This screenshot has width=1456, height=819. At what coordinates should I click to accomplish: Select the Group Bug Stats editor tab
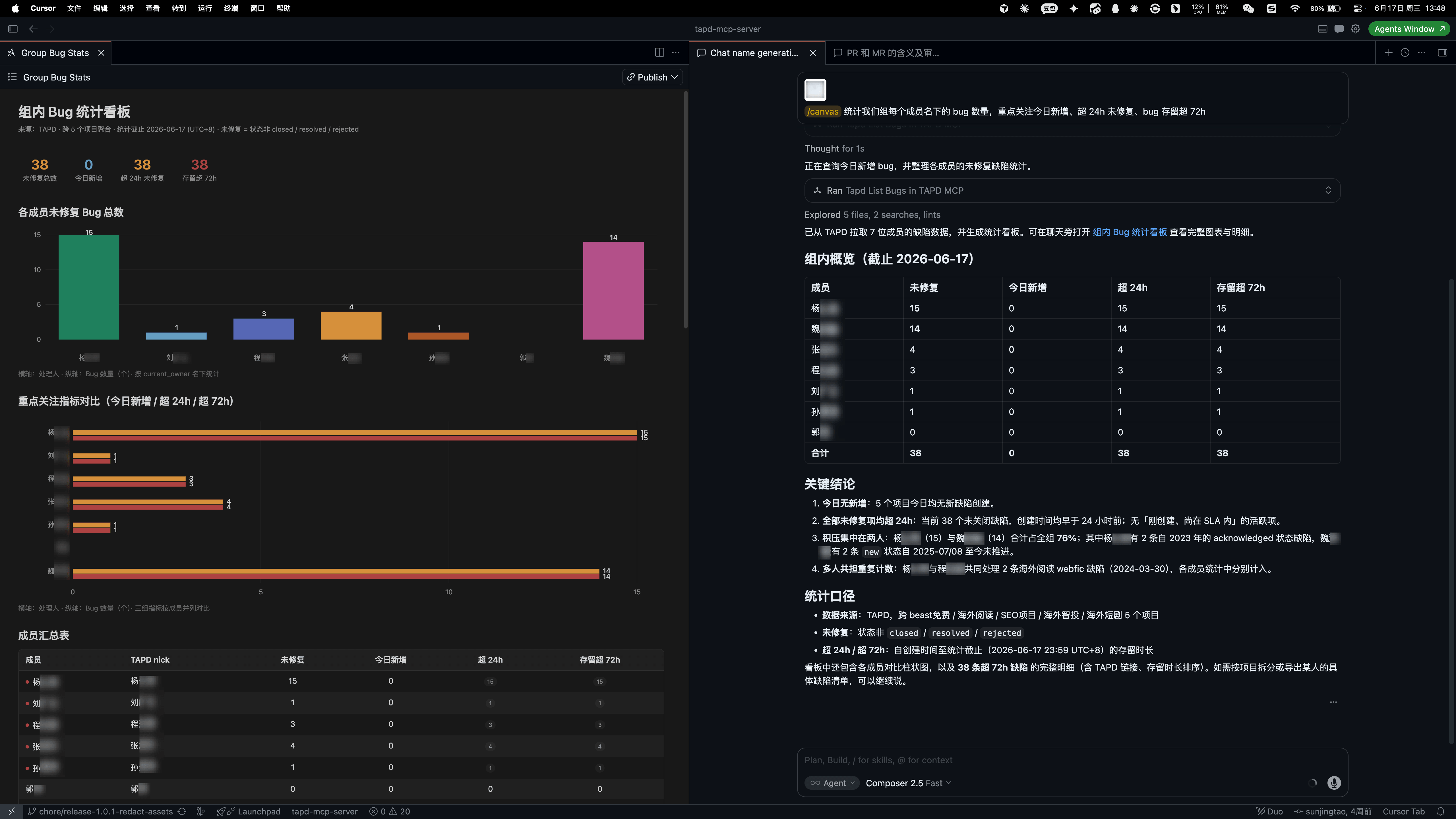click(x=55, y=53)
